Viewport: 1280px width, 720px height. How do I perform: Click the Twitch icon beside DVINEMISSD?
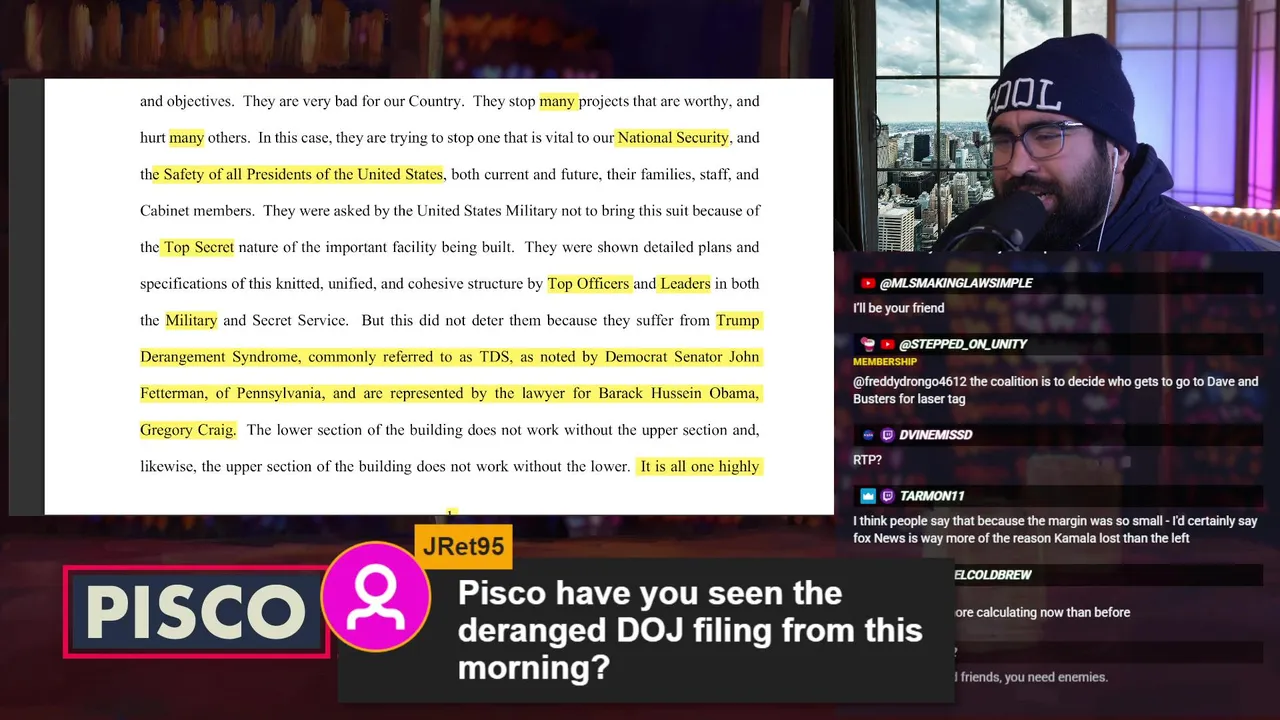tap(888, 435)
